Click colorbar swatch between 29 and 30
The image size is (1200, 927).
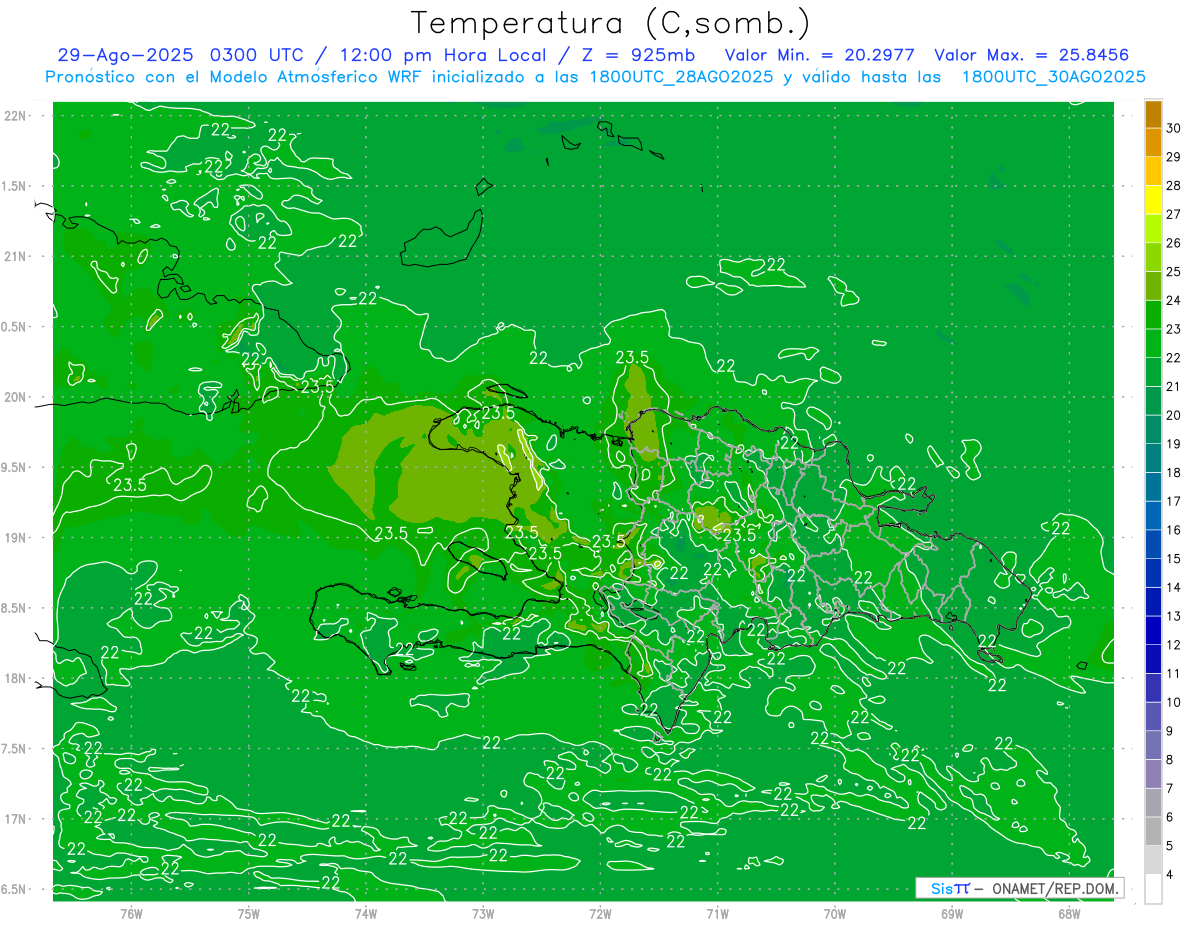1153,143
